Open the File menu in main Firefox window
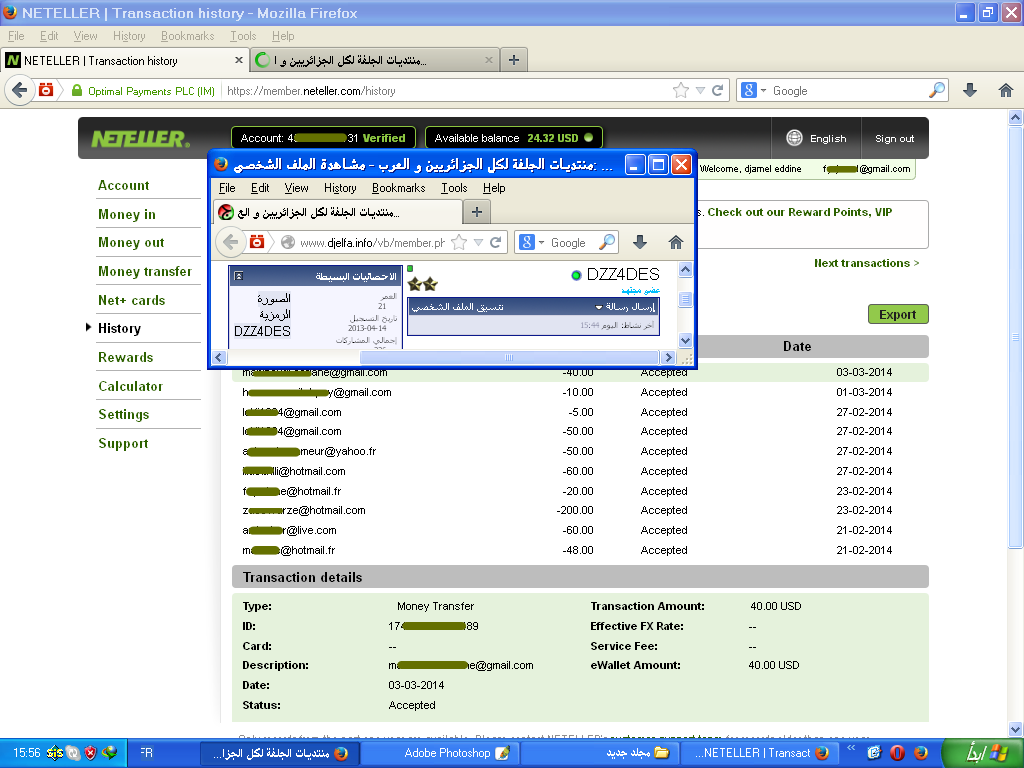1024x768 pixels. 16,36
